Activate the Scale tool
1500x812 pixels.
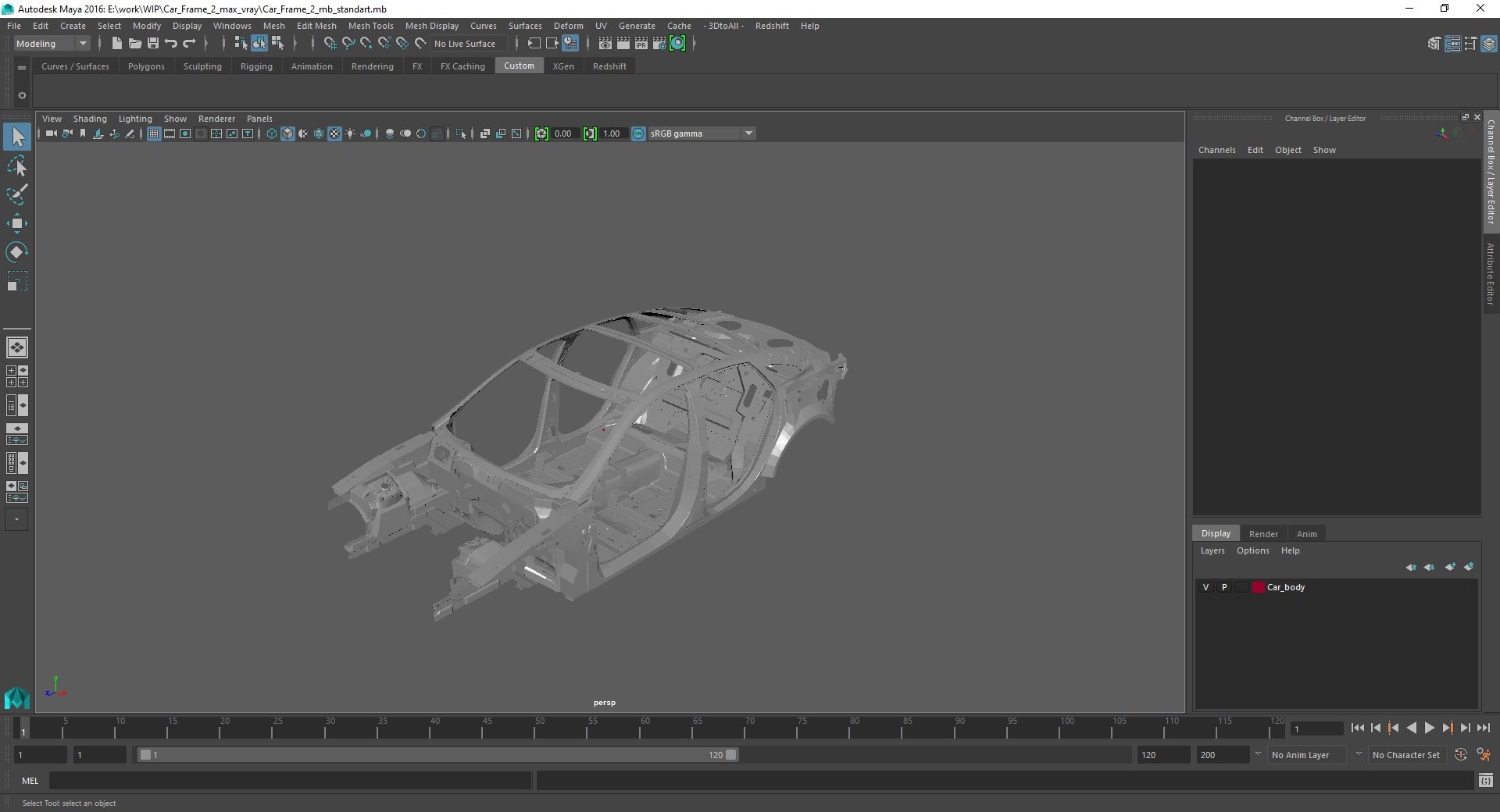[x=17, y=281]
